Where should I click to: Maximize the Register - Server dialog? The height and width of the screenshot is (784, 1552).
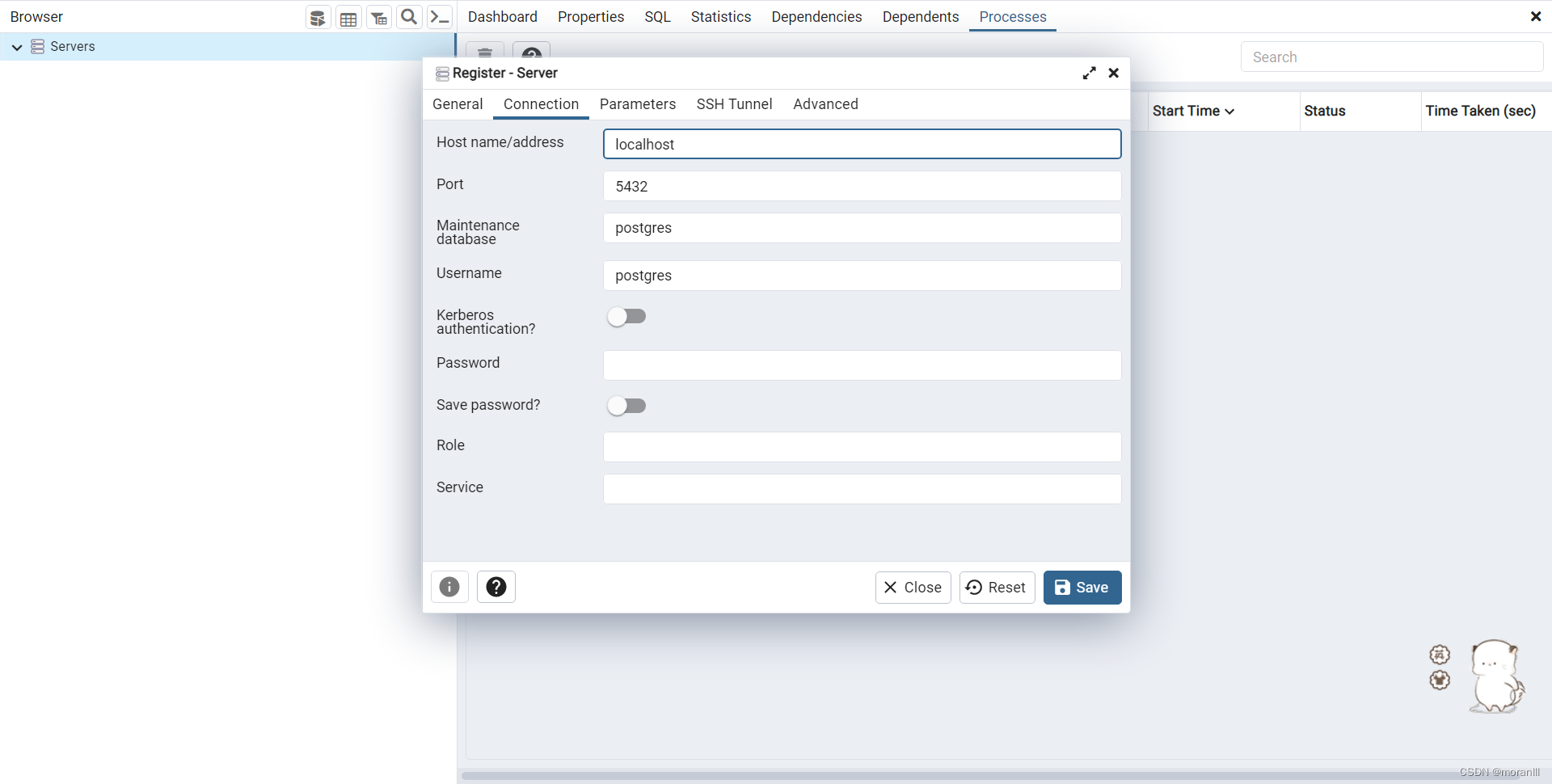[1090, 73]
